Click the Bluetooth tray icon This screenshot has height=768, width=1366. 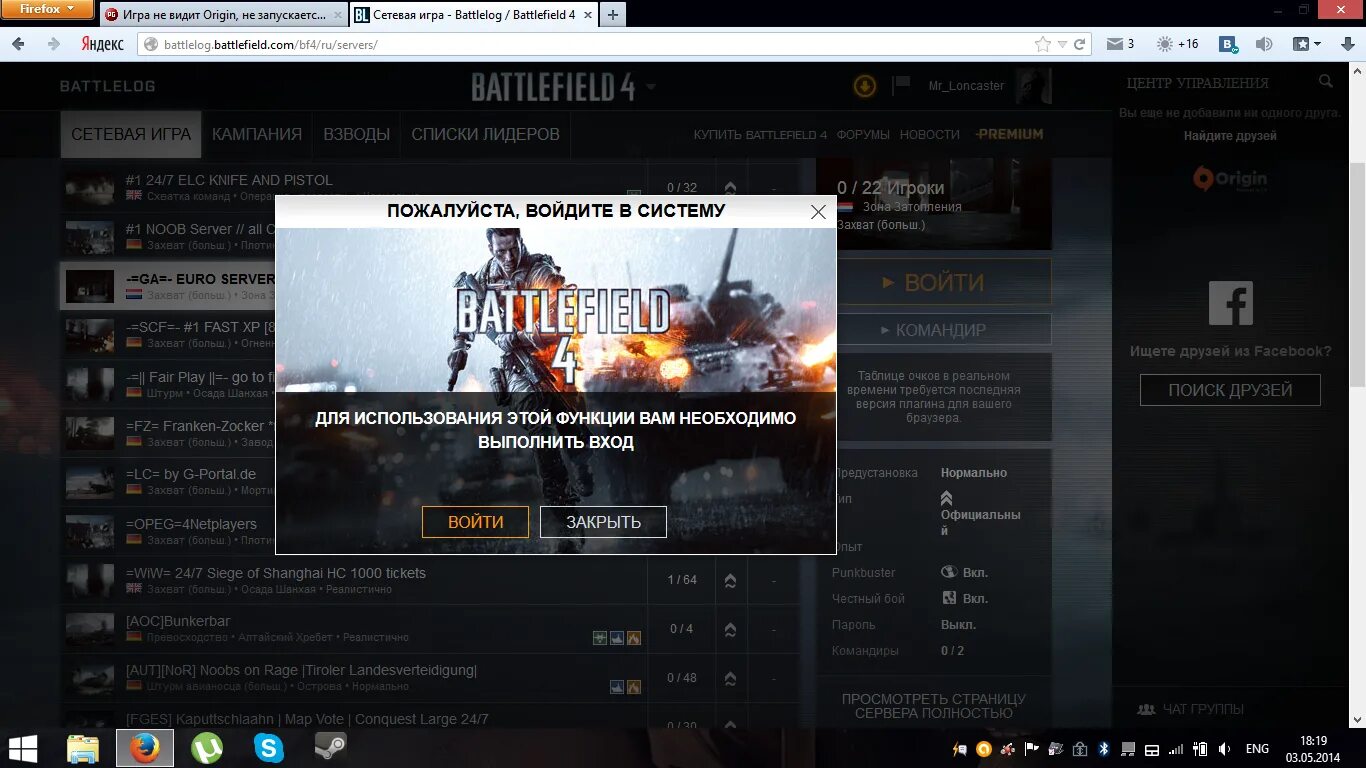coord(1104,749)
